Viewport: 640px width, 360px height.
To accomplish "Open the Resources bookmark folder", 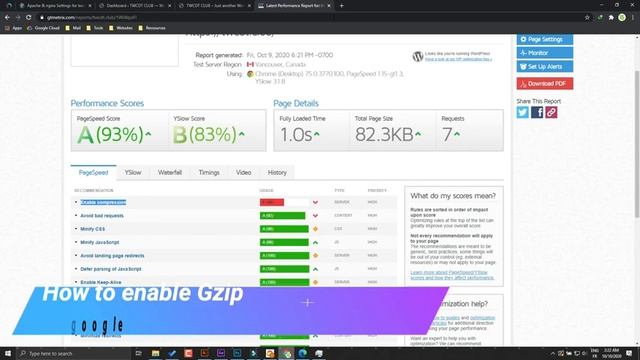I will click(x=152, y=28).
